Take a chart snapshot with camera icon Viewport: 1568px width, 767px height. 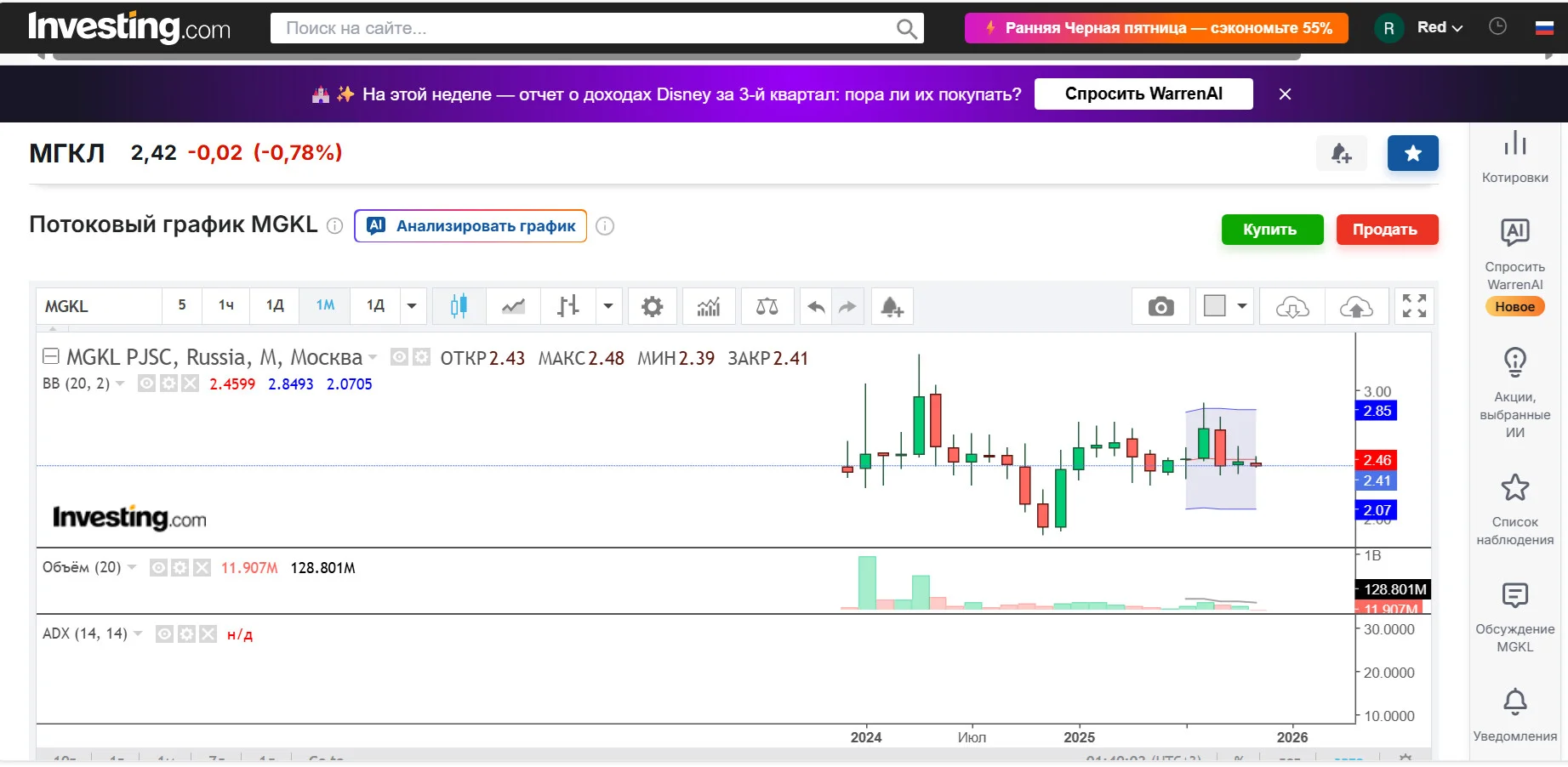[x=1160, y=306]
